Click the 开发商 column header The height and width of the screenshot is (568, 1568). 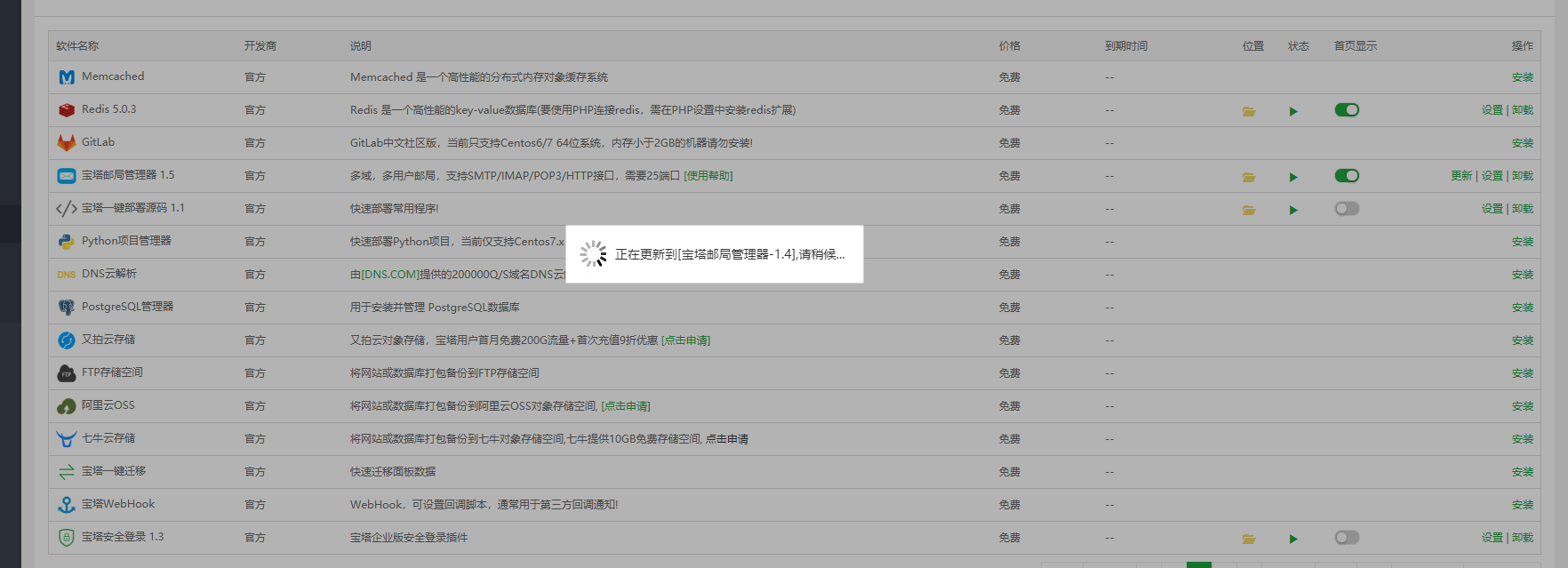point(260,46)
